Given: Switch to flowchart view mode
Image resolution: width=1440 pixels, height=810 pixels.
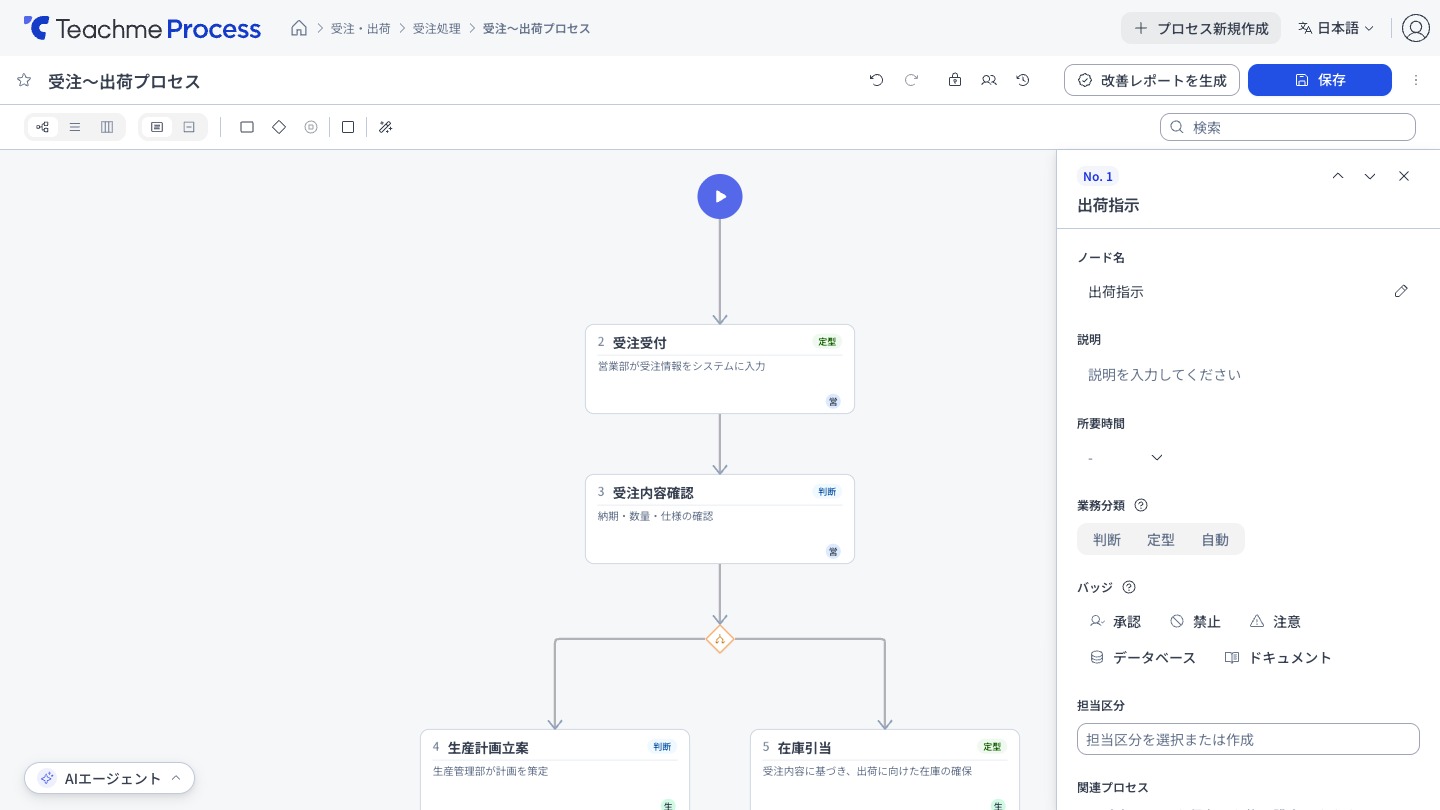Looking at the screenshot, I should click(x=43, y=127).
